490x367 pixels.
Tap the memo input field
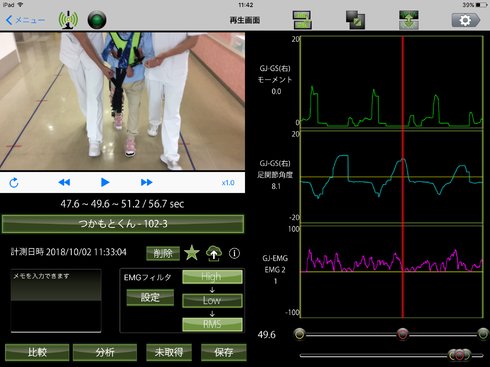(56, 301)
